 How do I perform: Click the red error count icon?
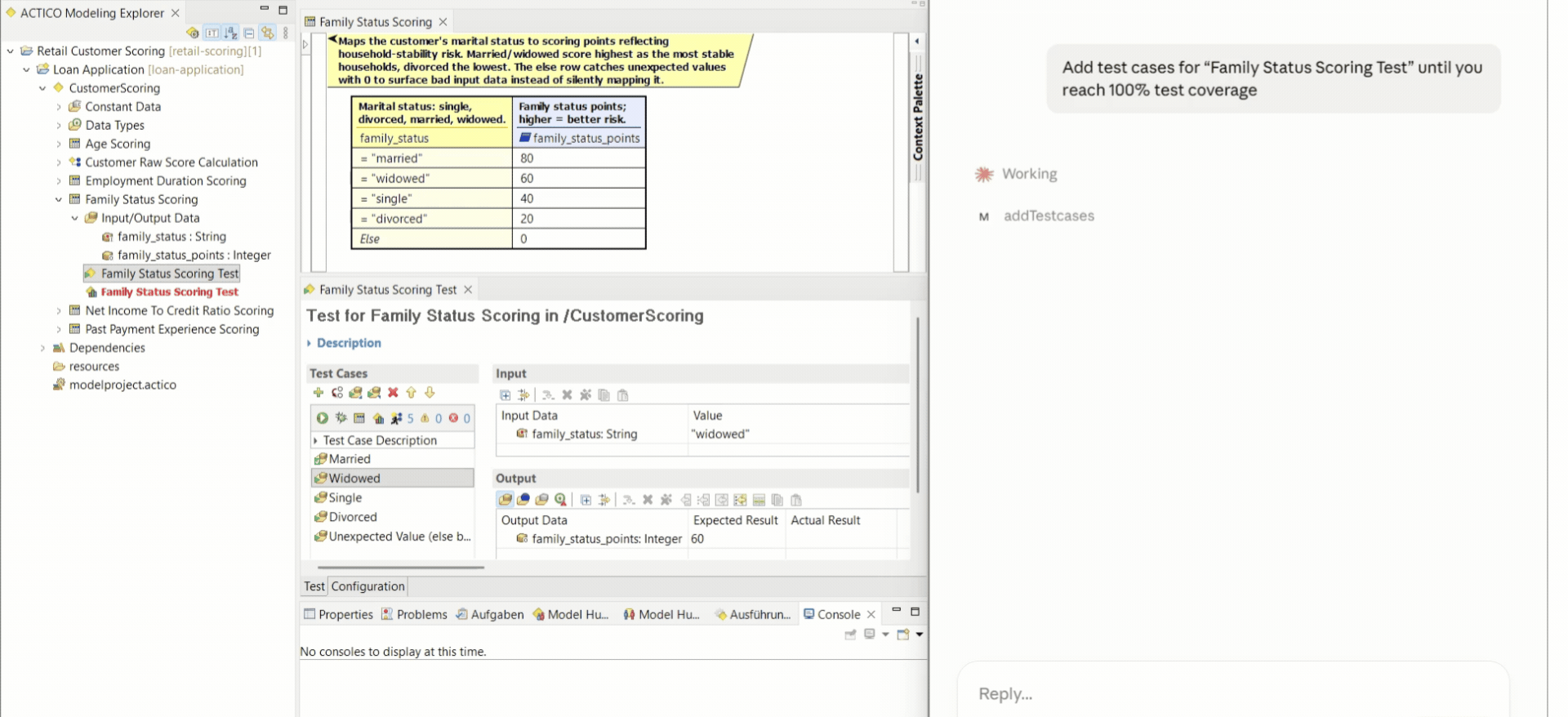(x=453, y=418)
